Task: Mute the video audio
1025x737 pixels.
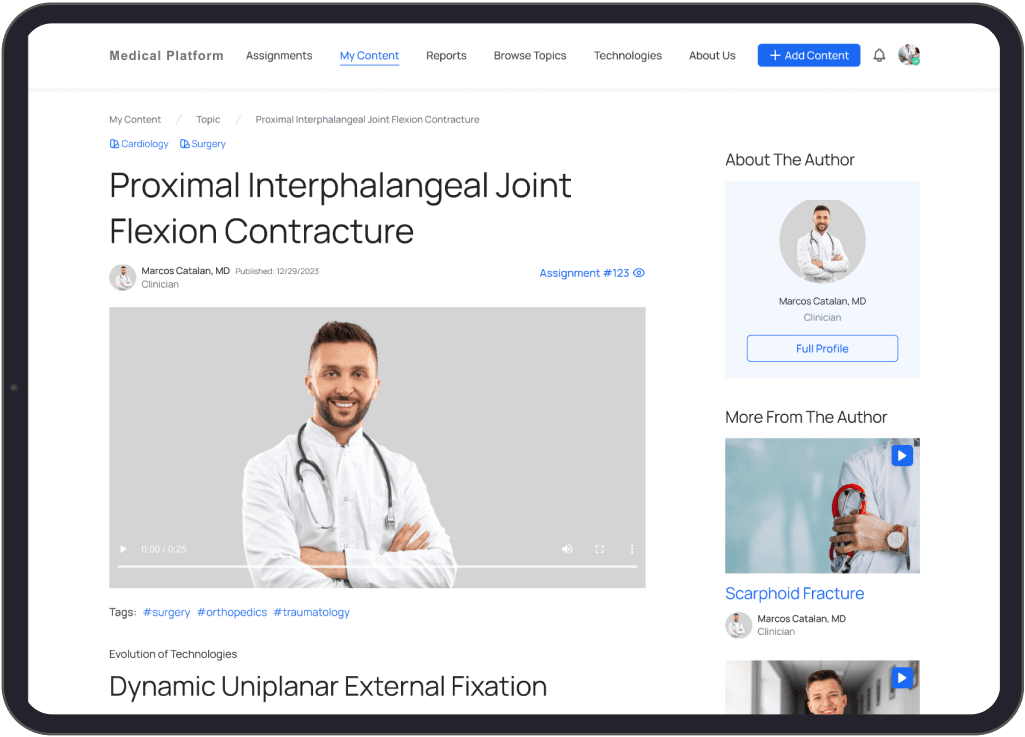Action: point(567,549)
